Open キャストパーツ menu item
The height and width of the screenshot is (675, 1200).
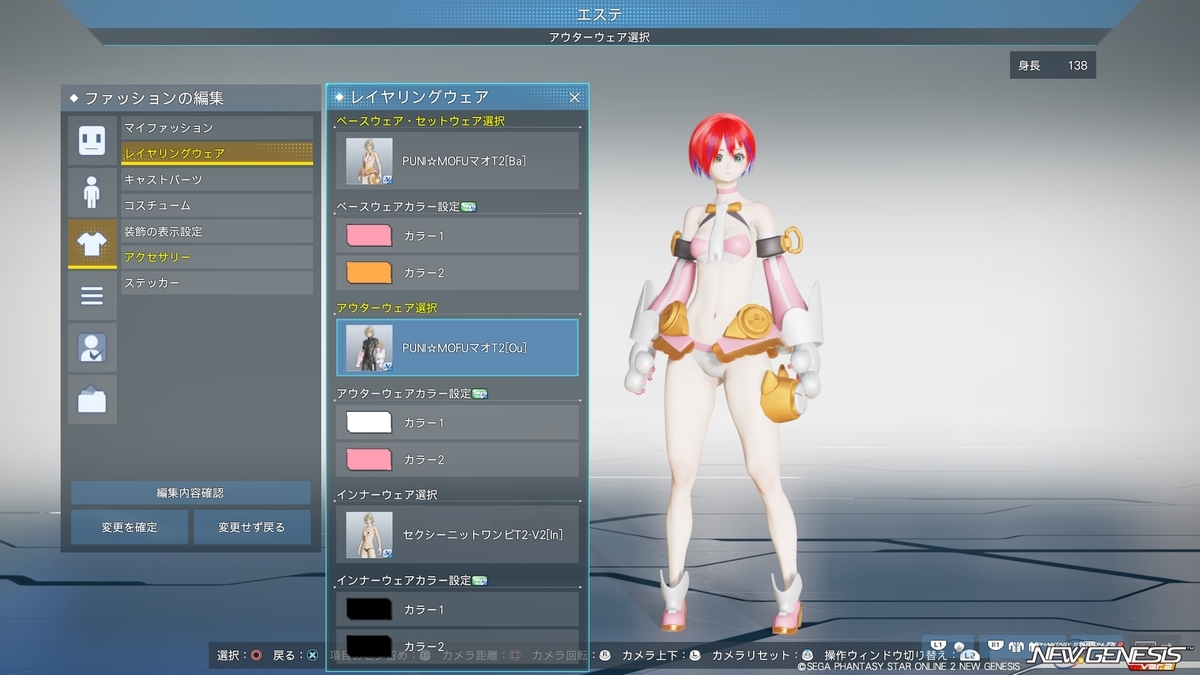click(x=217, y=179)
